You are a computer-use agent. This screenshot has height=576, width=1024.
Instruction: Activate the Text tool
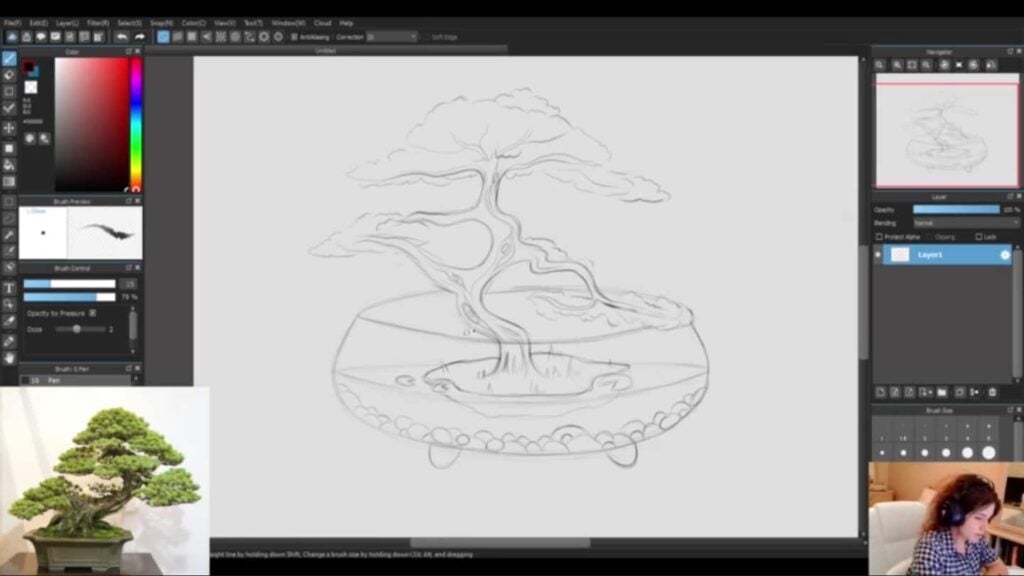(x=9, y=288)
